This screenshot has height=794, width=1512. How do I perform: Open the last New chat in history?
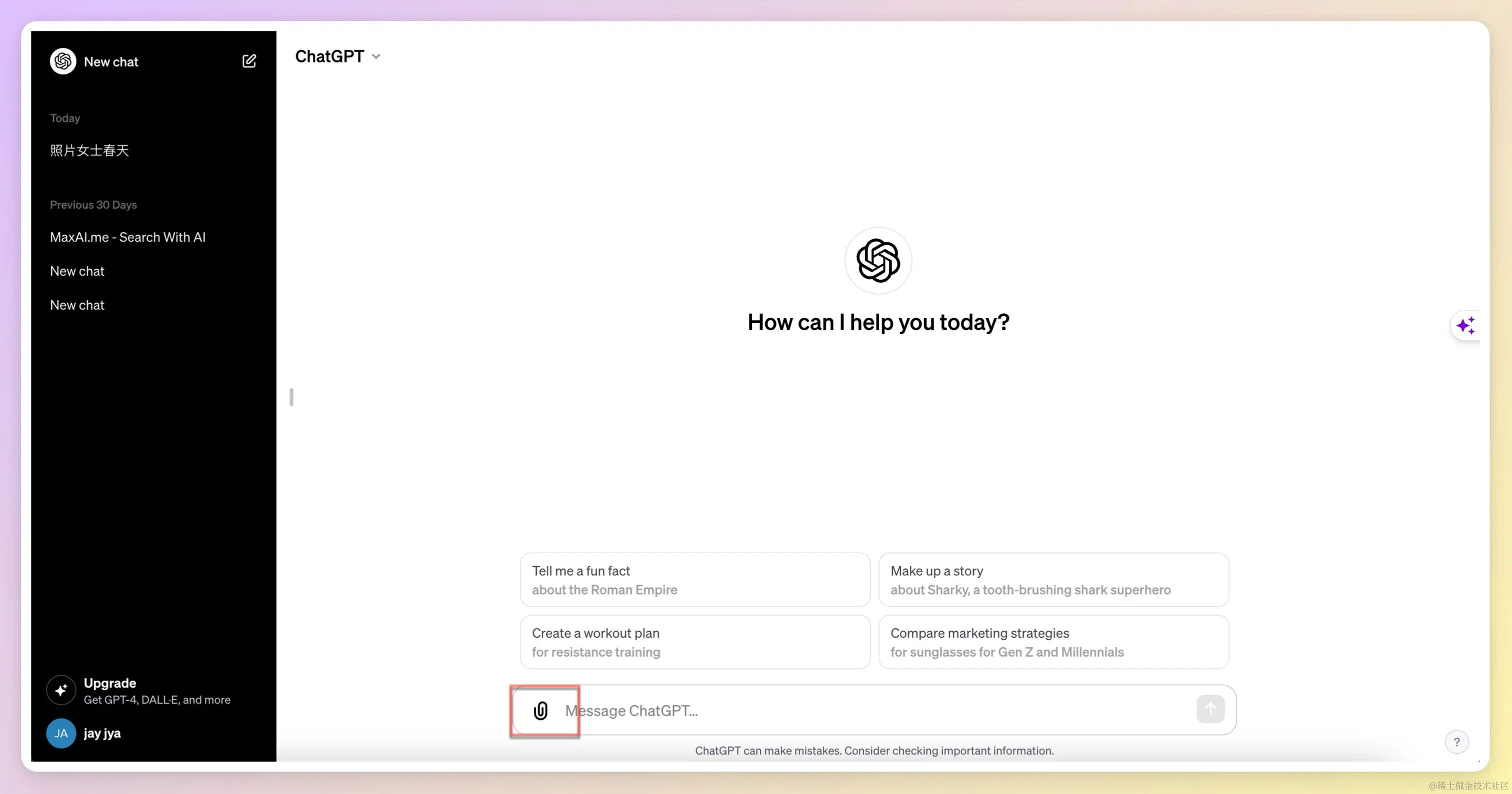pyautogui.click(x=77, y=305)
